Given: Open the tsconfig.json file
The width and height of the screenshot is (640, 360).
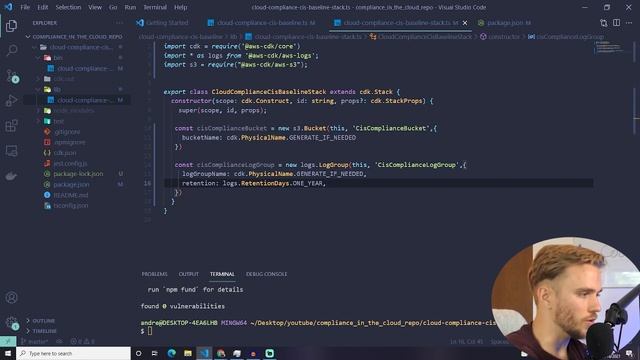Looking at the screenshot, I should (x=77, y=206).
